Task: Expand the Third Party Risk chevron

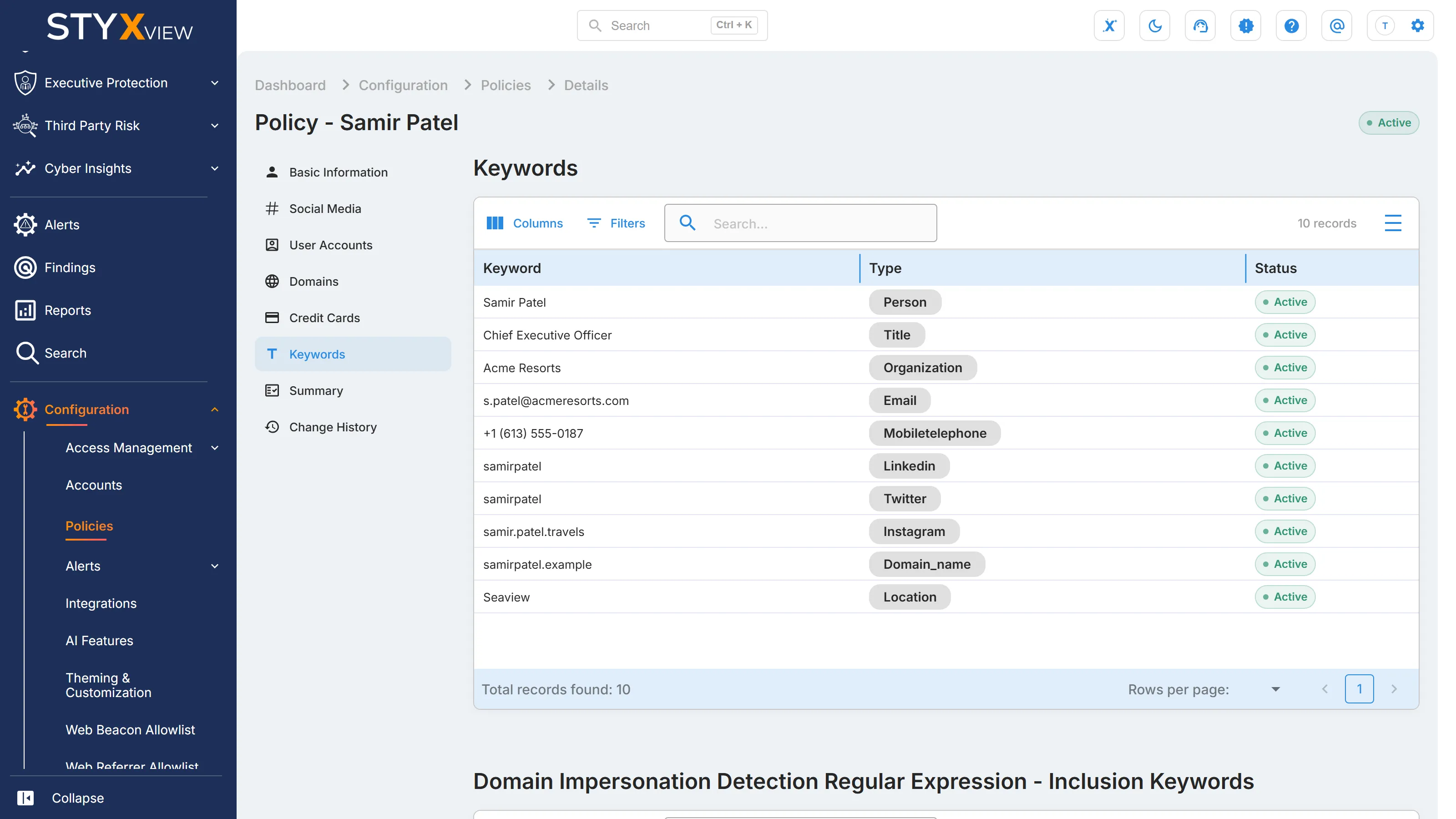Action: point(215,126)
